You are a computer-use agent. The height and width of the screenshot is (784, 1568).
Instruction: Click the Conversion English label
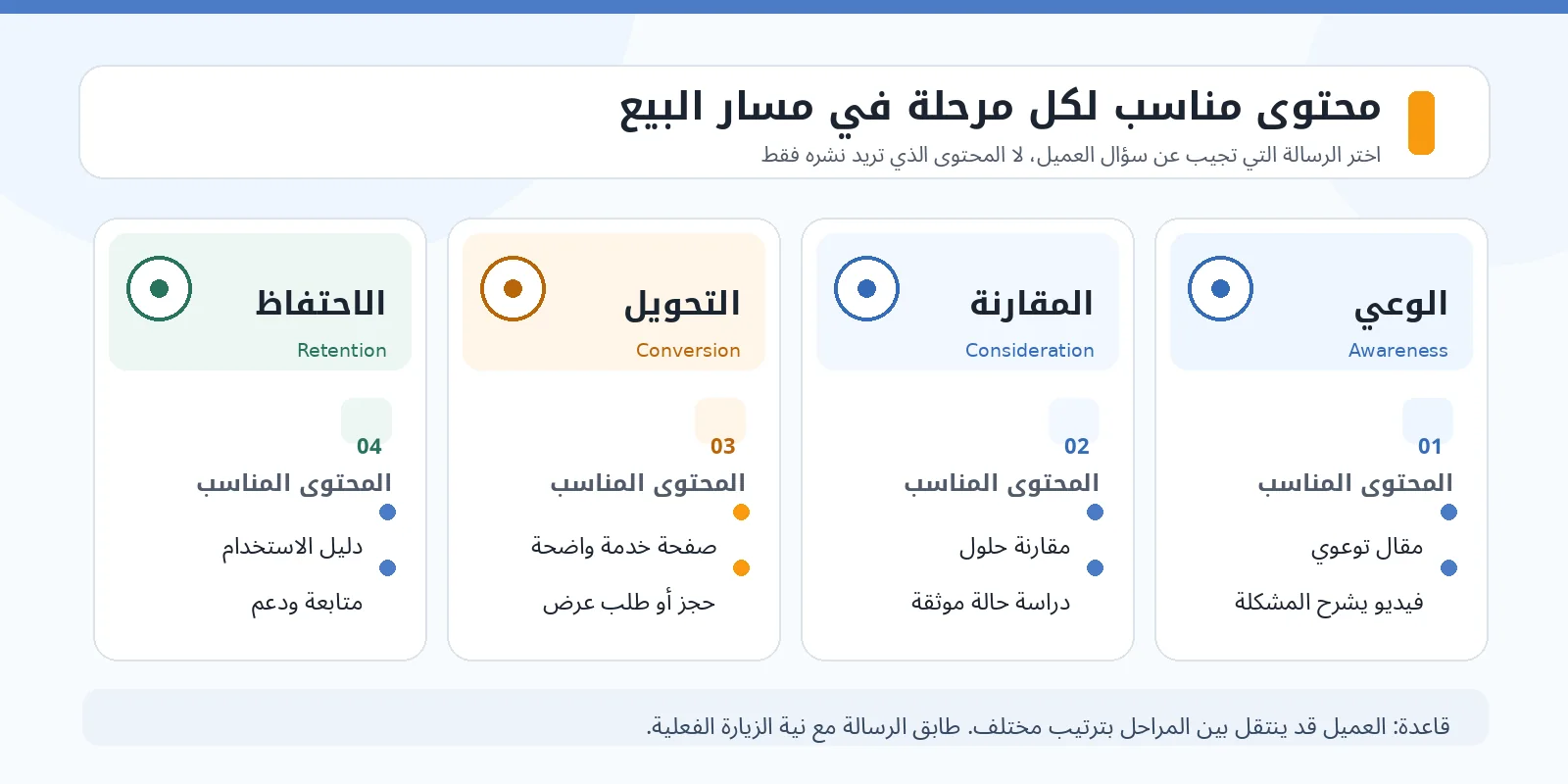point(688,350)
